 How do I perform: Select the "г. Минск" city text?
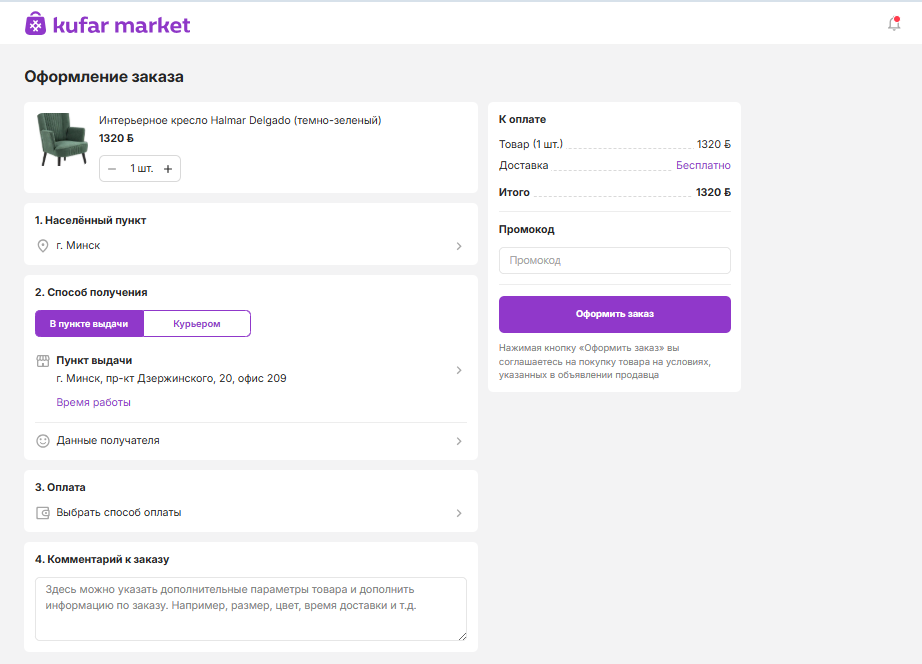click(x=78, y=246)
